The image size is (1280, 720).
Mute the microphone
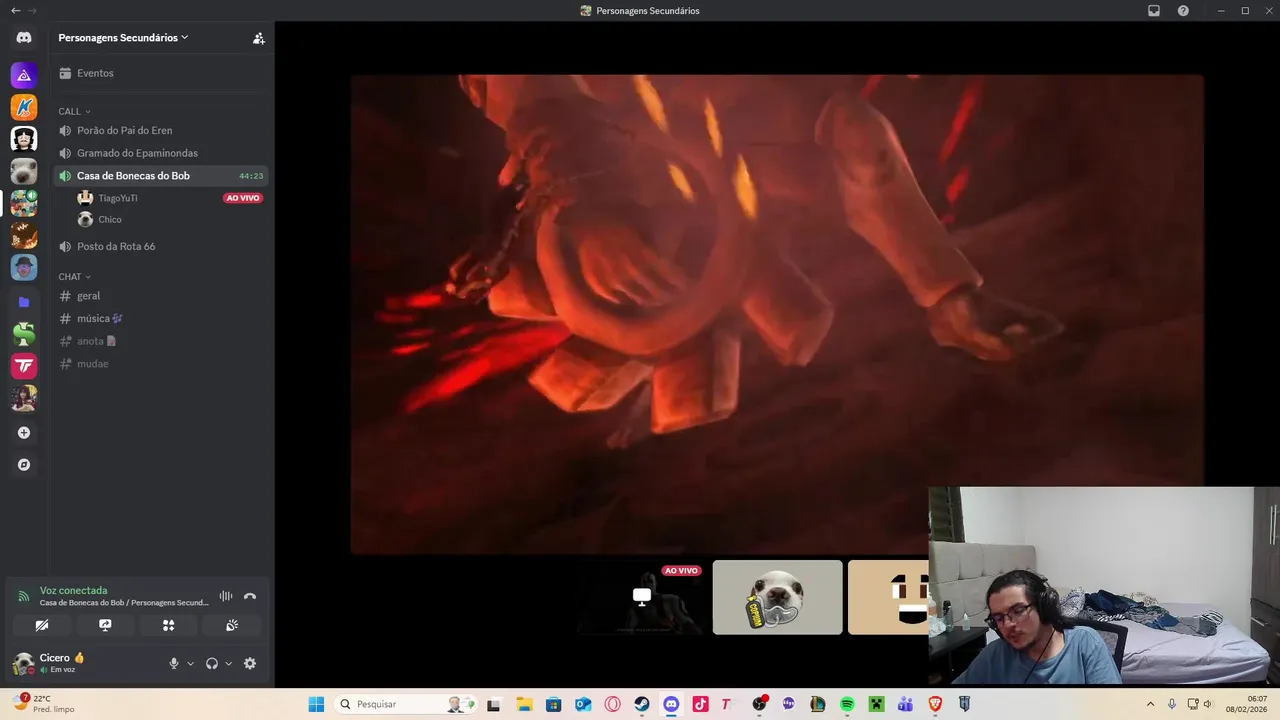pyautogui.click(x=174, y=663)
